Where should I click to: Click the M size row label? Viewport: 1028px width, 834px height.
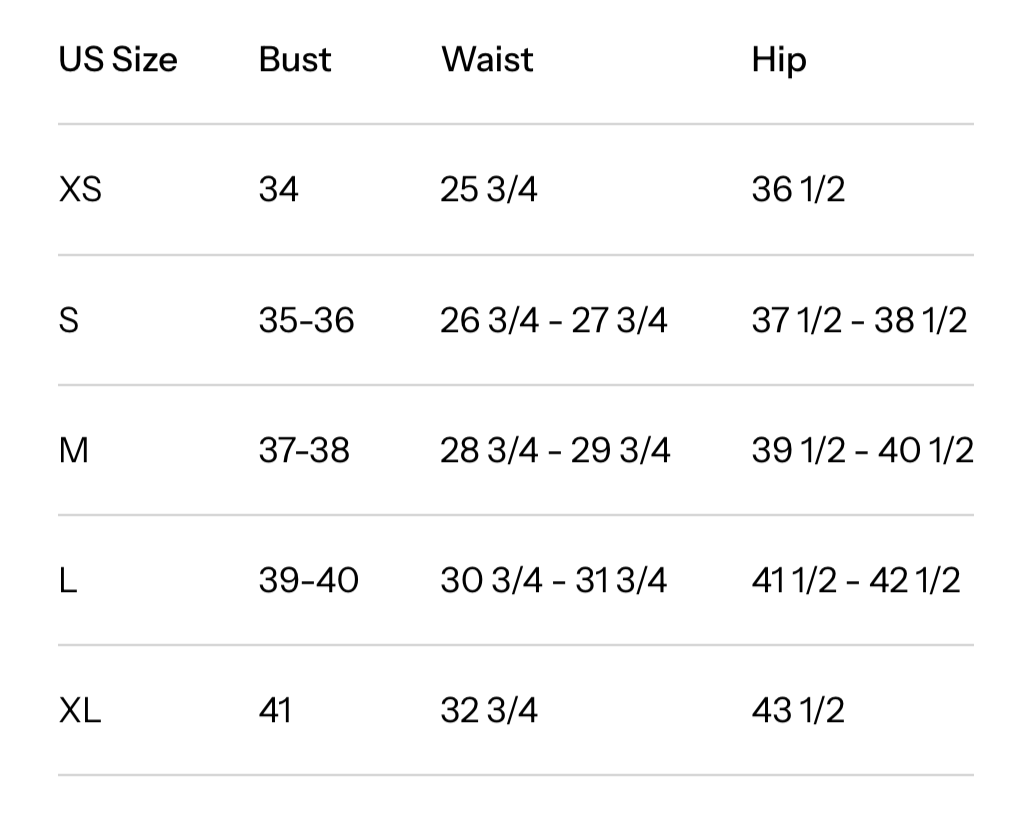click(x=74, y=450)
